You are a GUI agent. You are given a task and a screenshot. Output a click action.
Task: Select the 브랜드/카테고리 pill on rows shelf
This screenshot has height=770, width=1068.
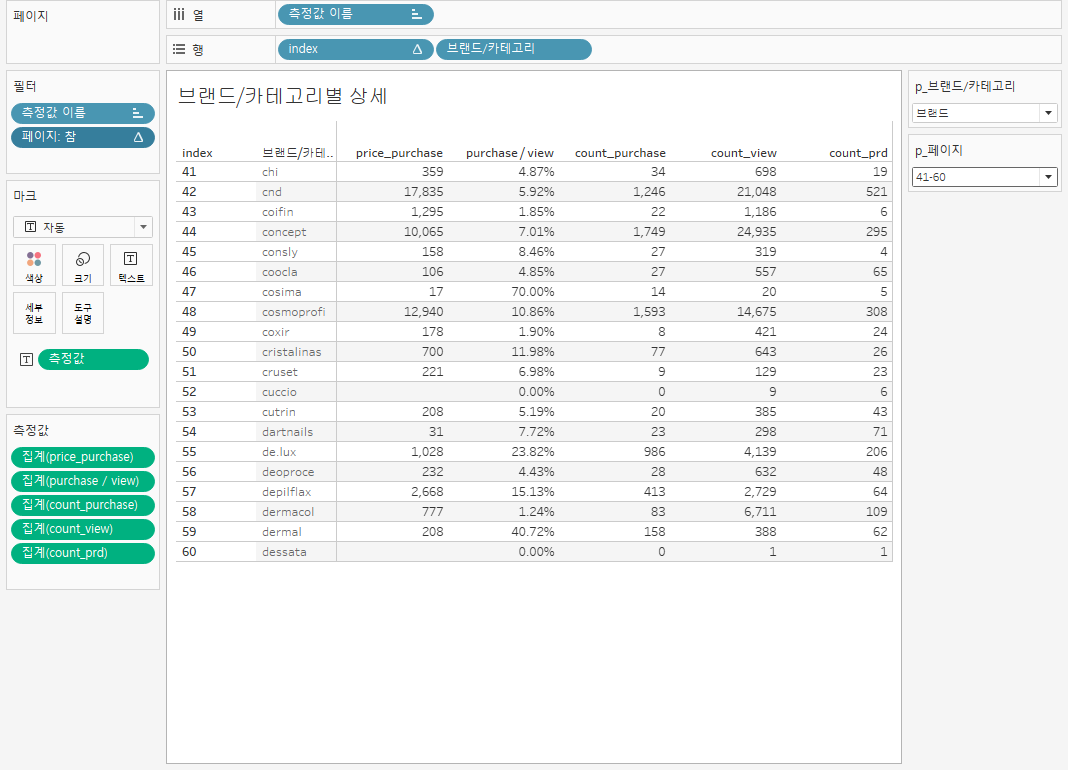(x=514, y=49)
